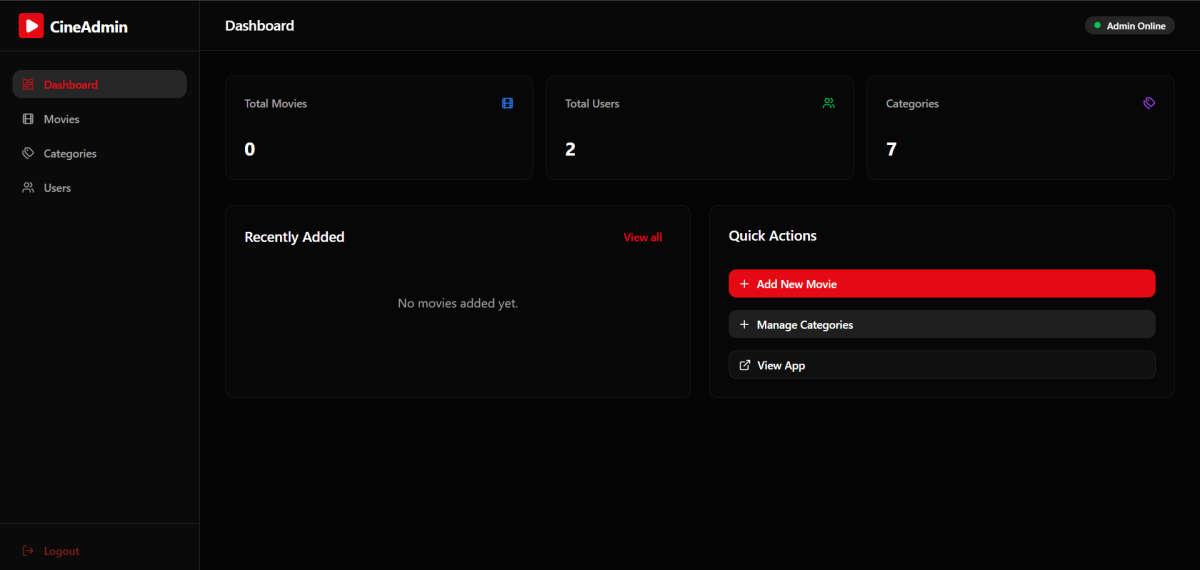
Task: Click the red CineAdmin play logo
Action: (x=31, y=26)
